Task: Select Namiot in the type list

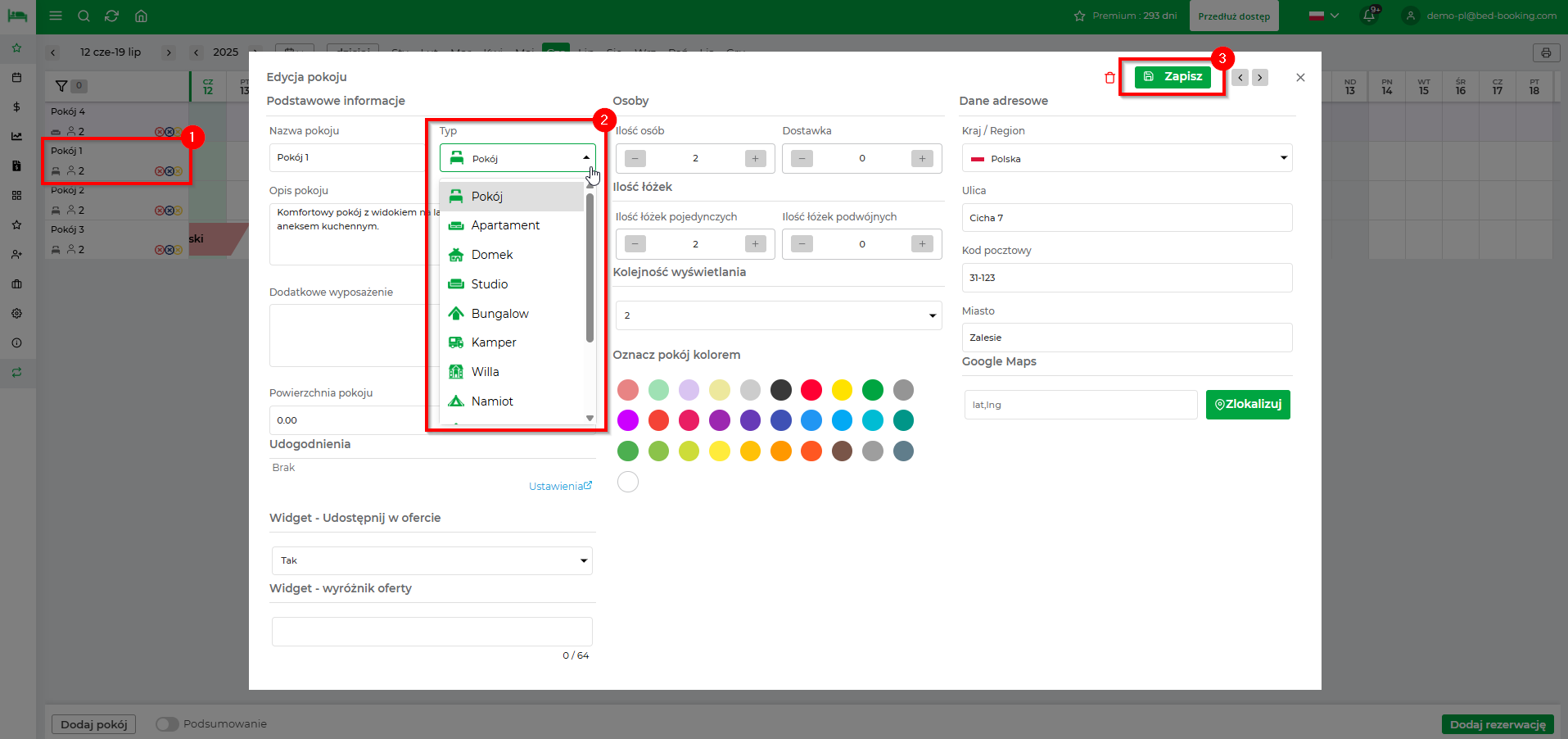Action: tap(512, 401)
